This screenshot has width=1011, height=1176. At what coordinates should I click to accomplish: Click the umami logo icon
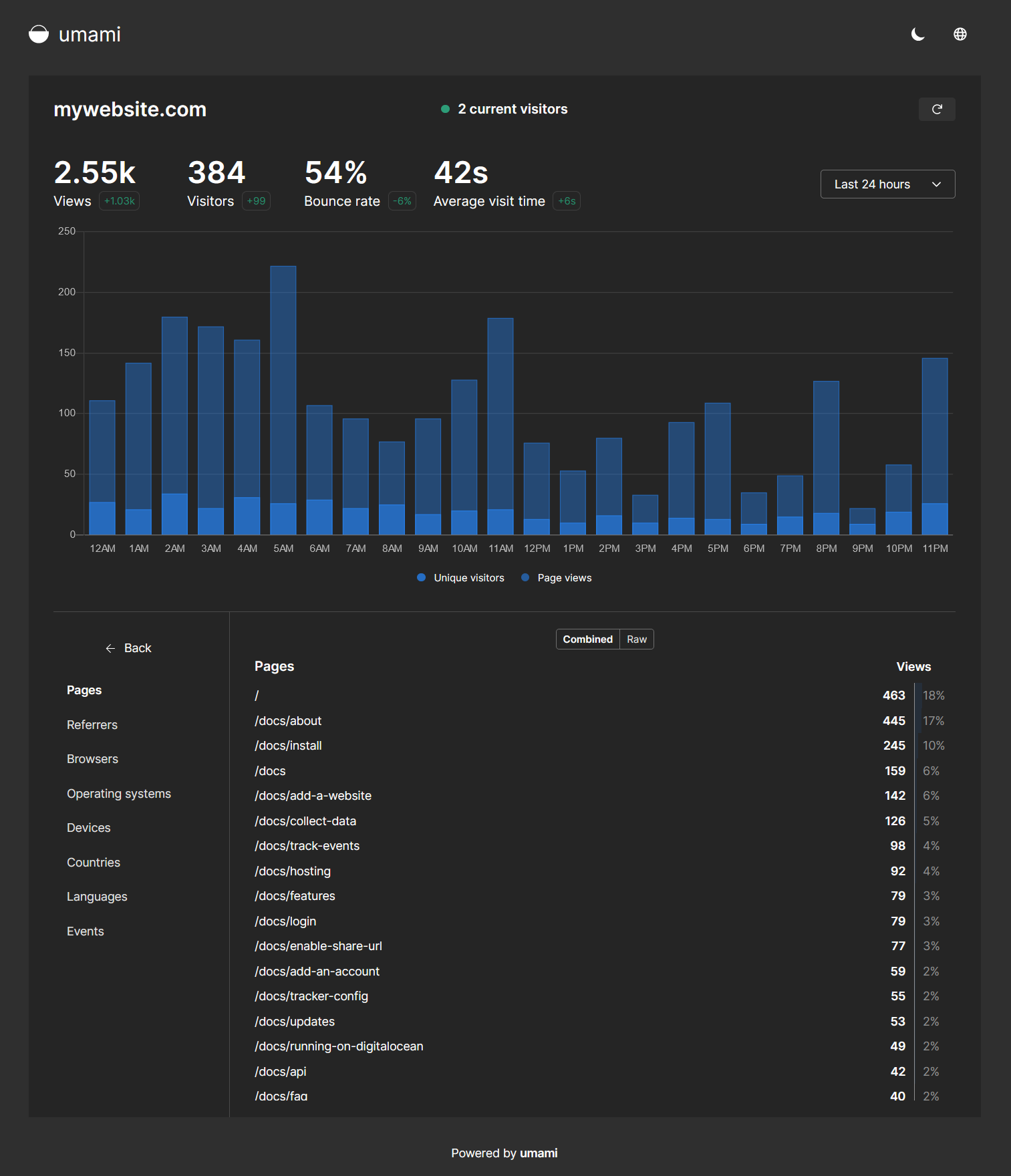[39, 34]
